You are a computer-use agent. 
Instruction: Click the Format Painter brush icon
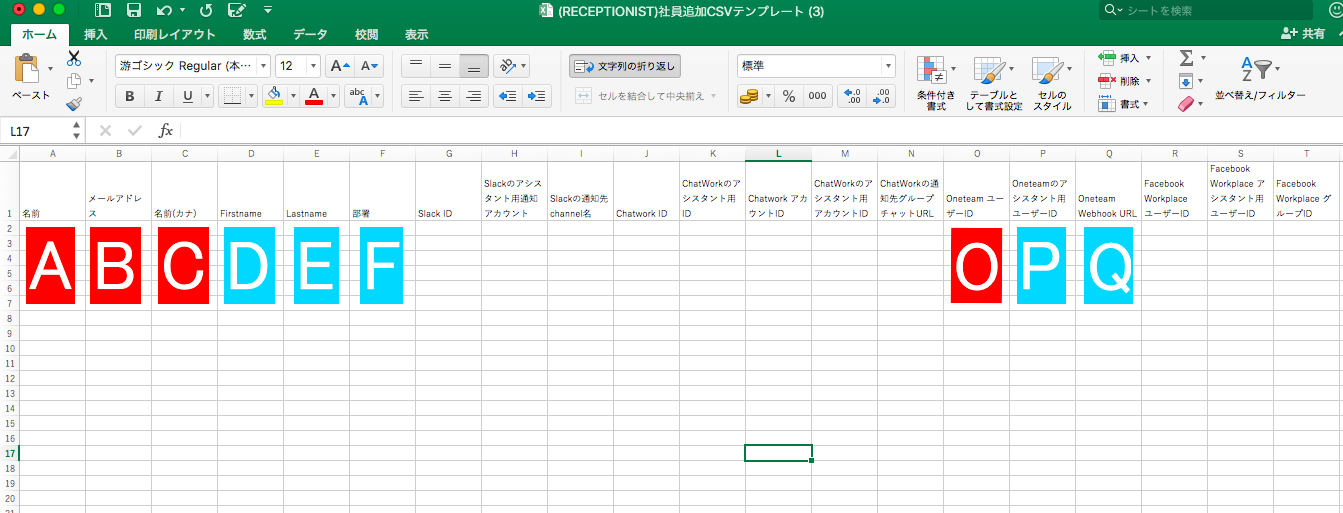[x=74, y=104]
